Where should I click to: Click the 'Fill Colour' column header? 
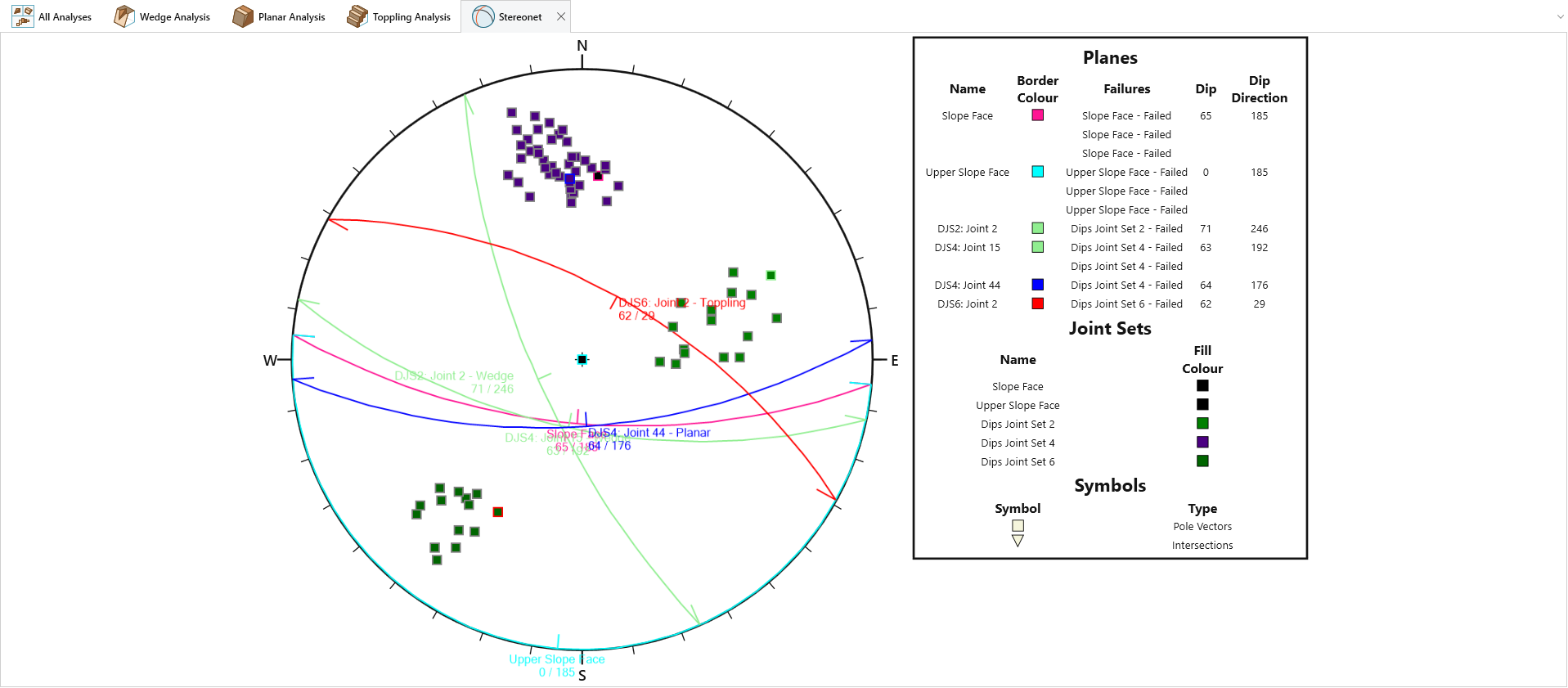tap(1202, 360)
